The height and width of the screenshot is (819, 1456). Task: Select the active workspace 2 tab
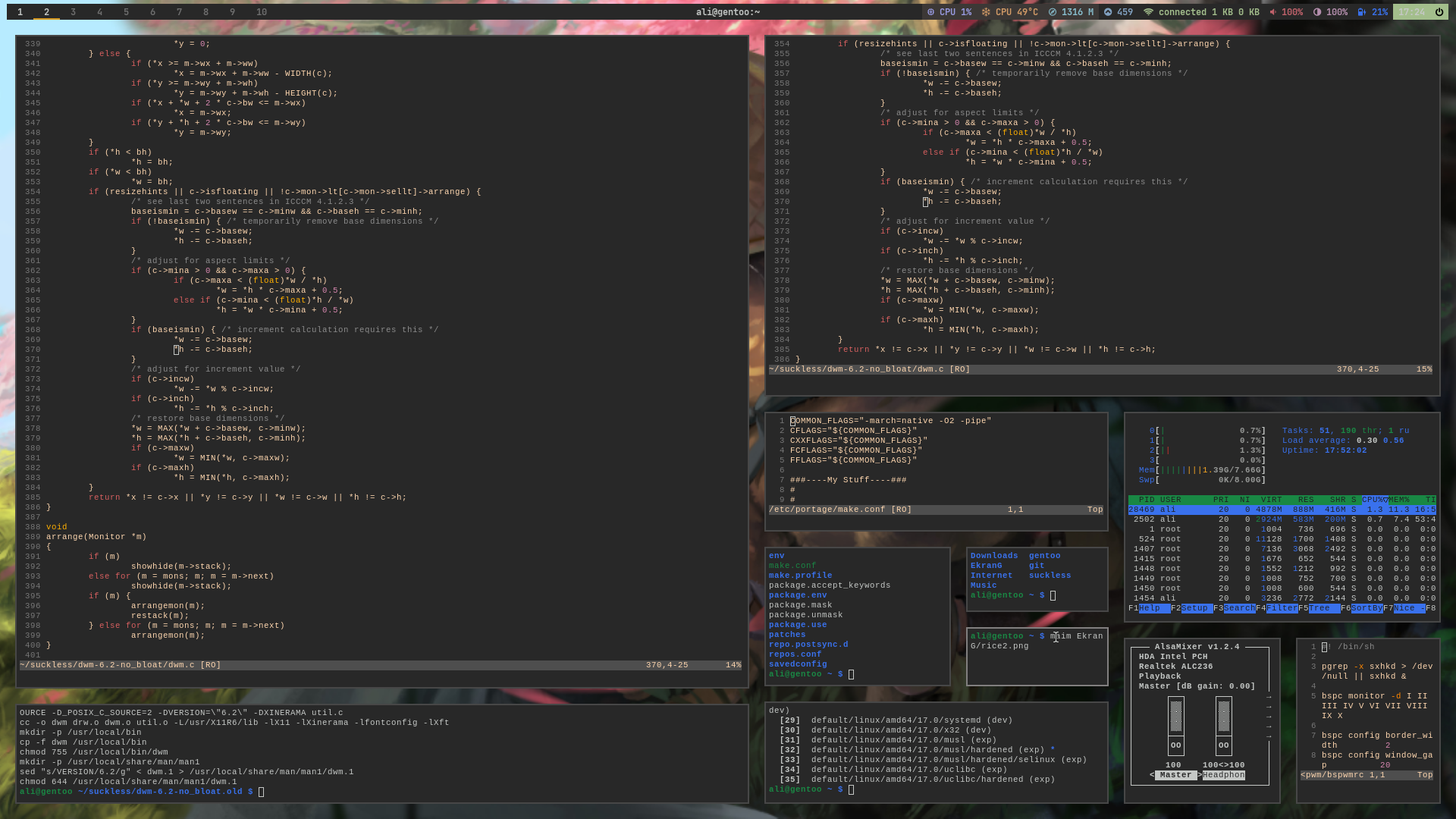point(46,12)
